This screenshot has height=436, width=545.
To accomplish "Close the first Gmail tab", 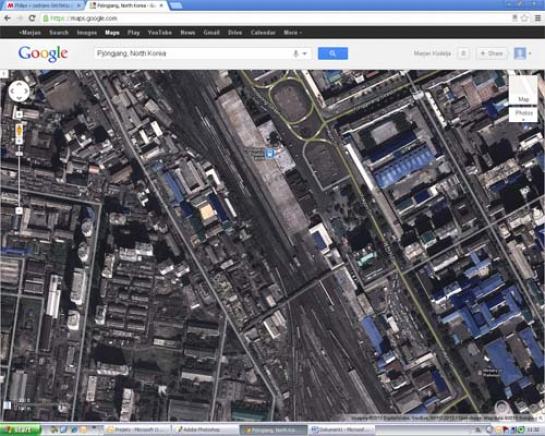I will pyautogui.click(x=78, y=6).
